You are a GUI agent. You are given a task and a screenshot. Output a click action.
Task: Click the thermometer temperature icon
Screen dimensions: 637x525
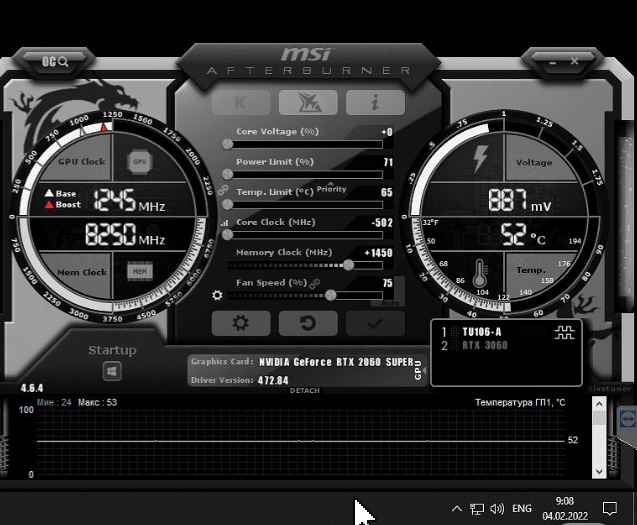click(480, 273)
